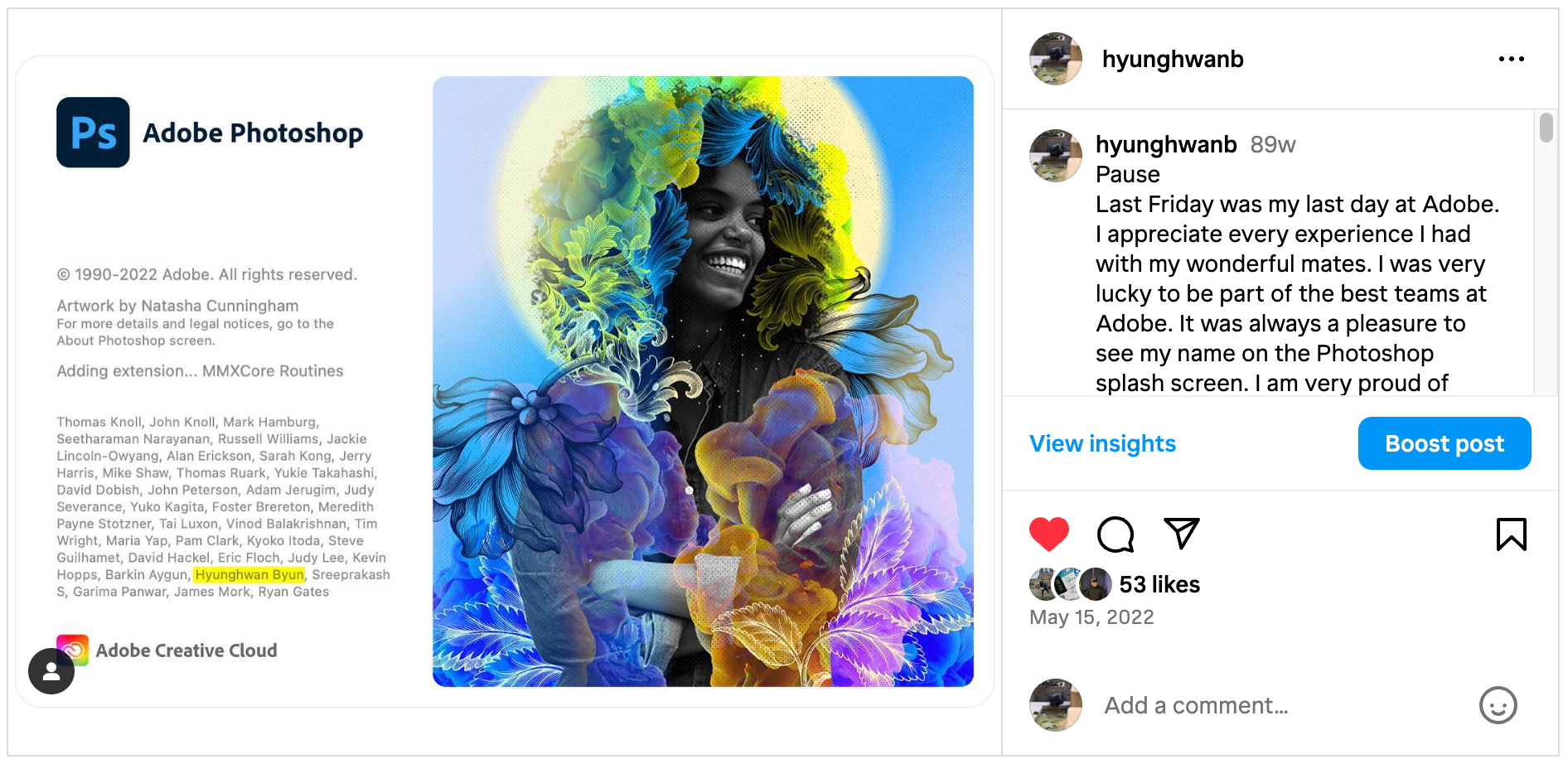Click the header profile picture avatar
Viewport: 1568px width, 764px height.
pyautogui.click(x=1055, y=59)
